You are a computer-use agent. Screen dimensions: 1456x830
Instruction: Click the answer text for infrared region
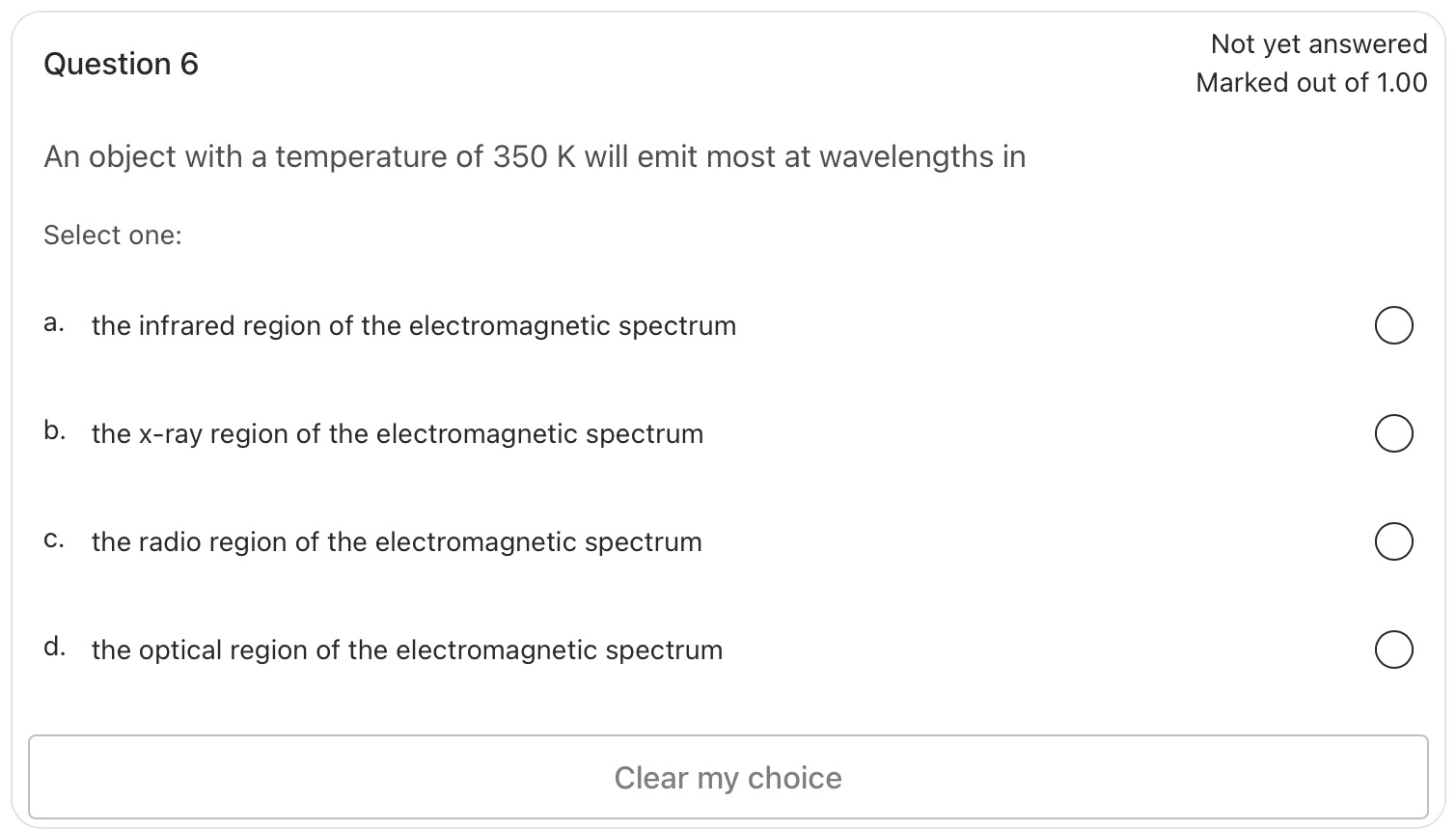coord(413,326)
